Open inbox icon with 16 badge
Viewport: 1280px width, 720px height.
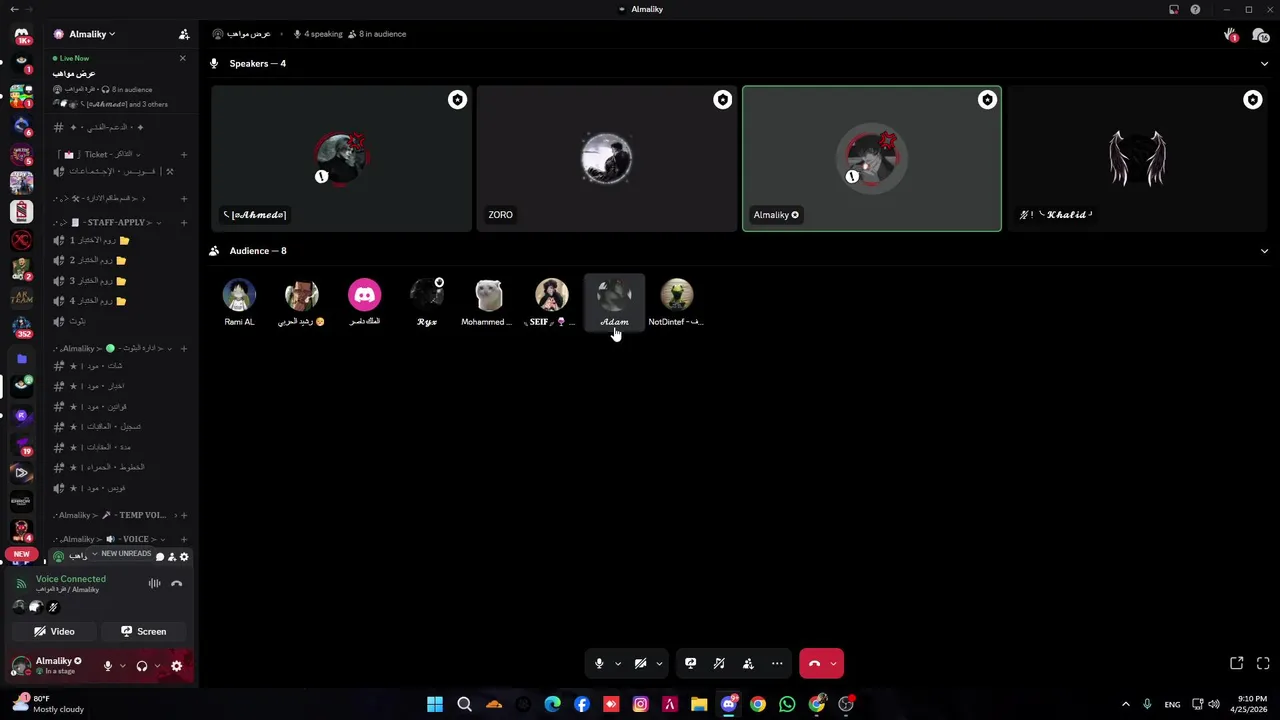pos(1259,34)
